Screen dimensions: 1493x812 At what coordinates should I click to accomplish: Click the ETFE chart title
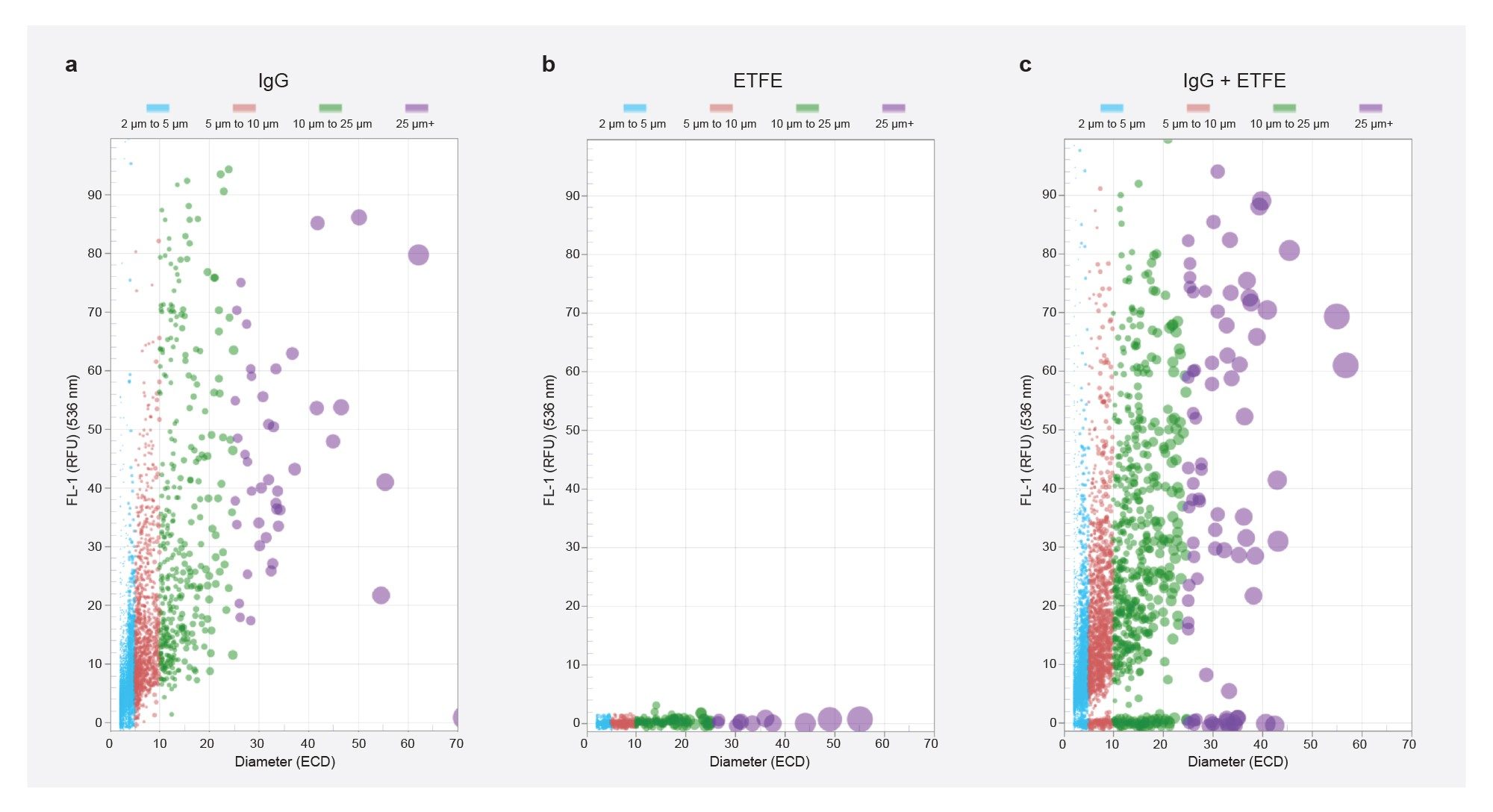click(757, 81)
